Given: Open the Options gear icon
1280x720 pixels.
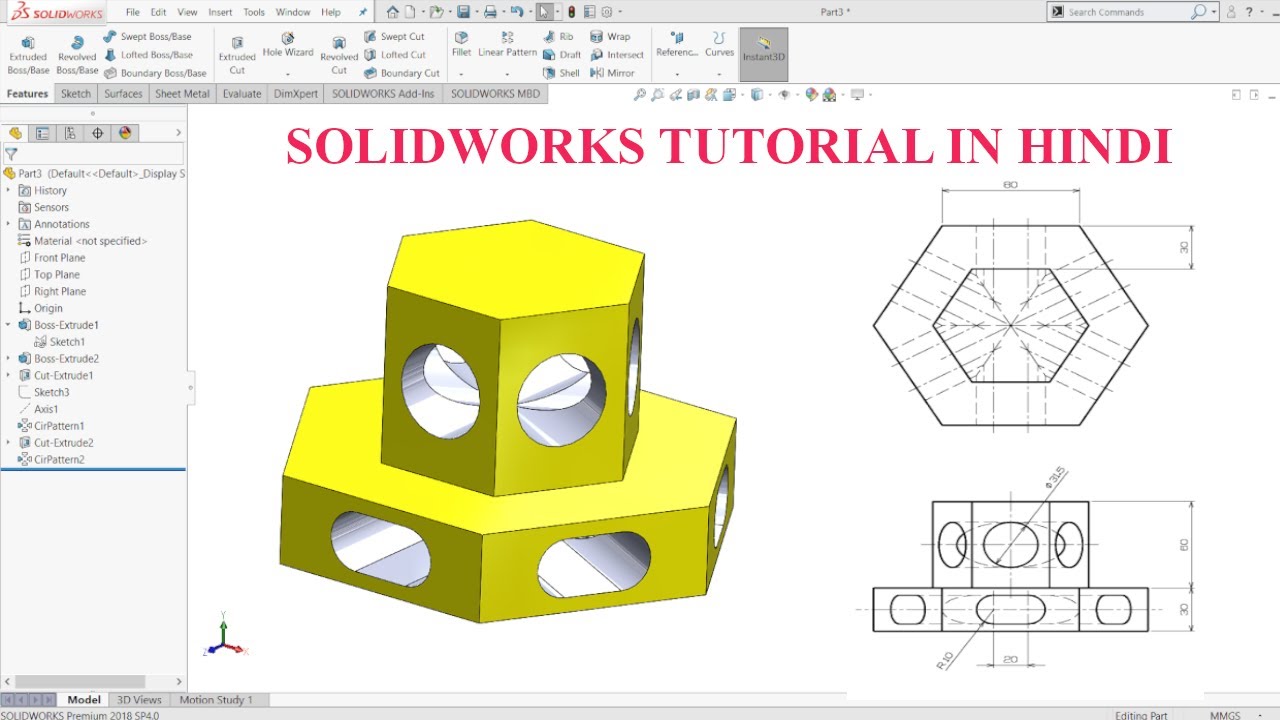Looking at the screenshot, I should tap(606, 12).
